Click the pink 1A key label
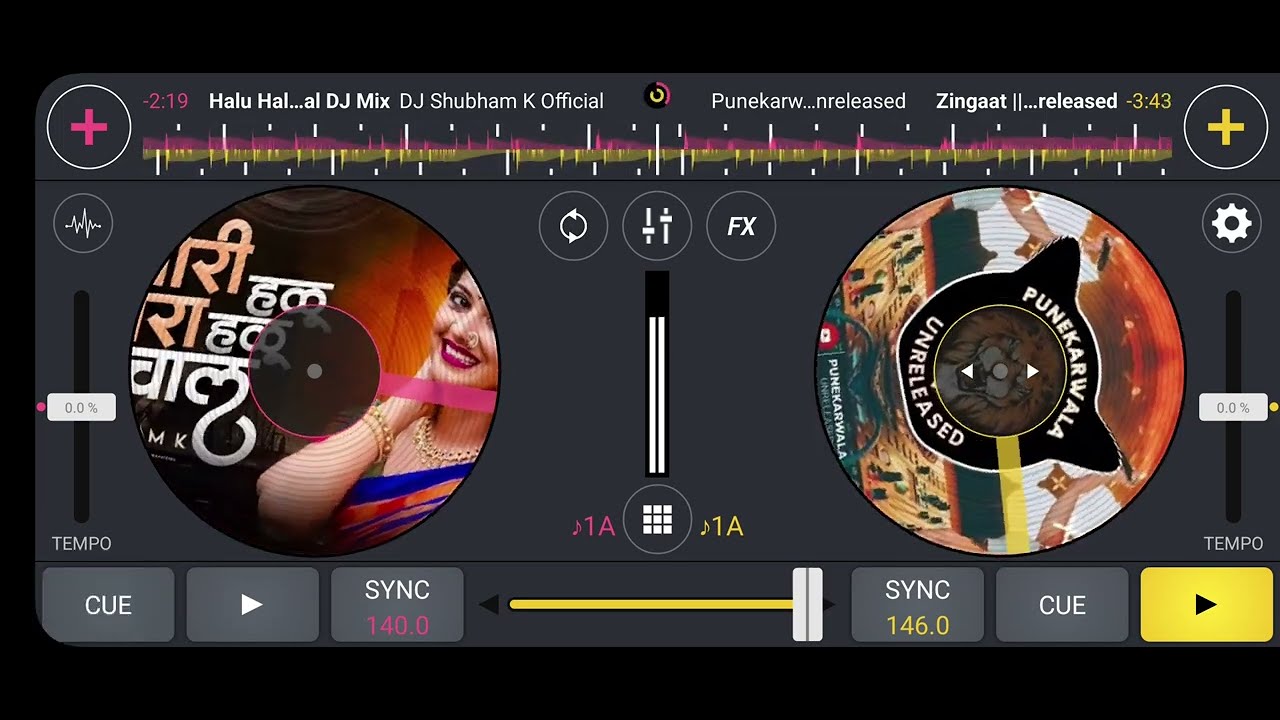 click(592, 526)
